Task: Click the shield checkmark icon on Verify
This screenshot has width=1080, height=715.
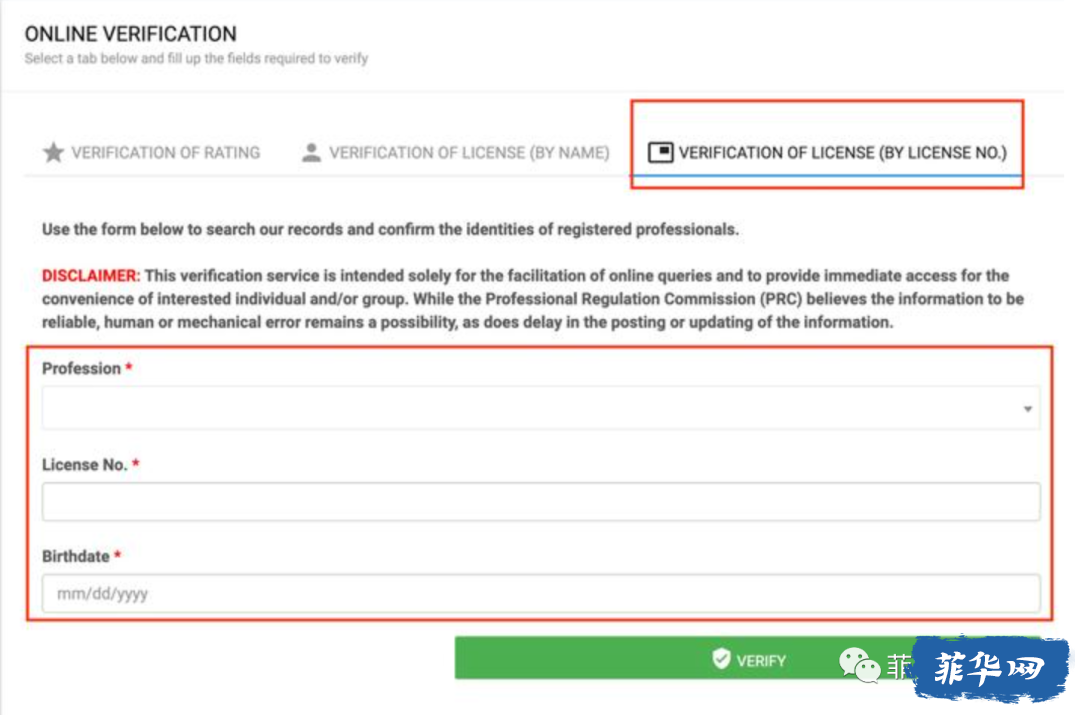Action: click(x=721, y=659)
